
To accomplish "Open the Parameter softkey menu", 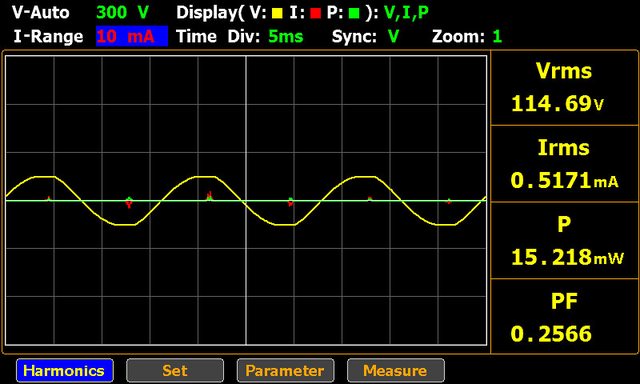I will pos(285,370).
